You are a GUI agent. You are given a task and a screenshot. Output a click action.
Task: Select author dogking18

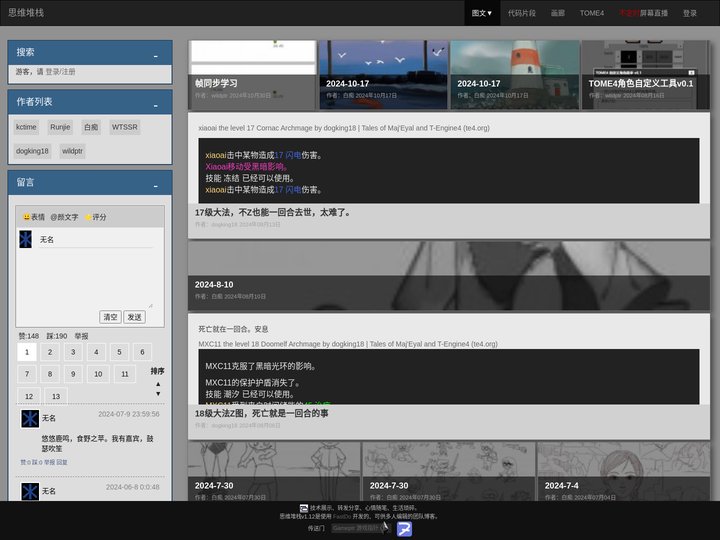32,151
